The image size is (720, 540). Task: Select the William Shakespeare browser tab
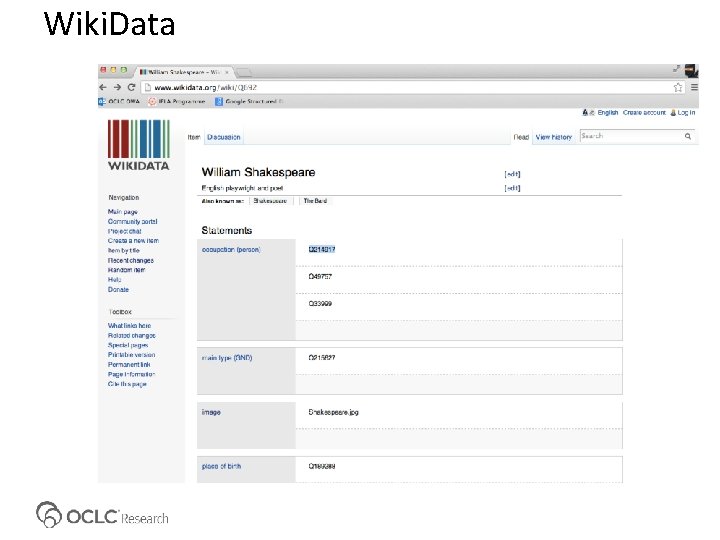coord(184,72)
